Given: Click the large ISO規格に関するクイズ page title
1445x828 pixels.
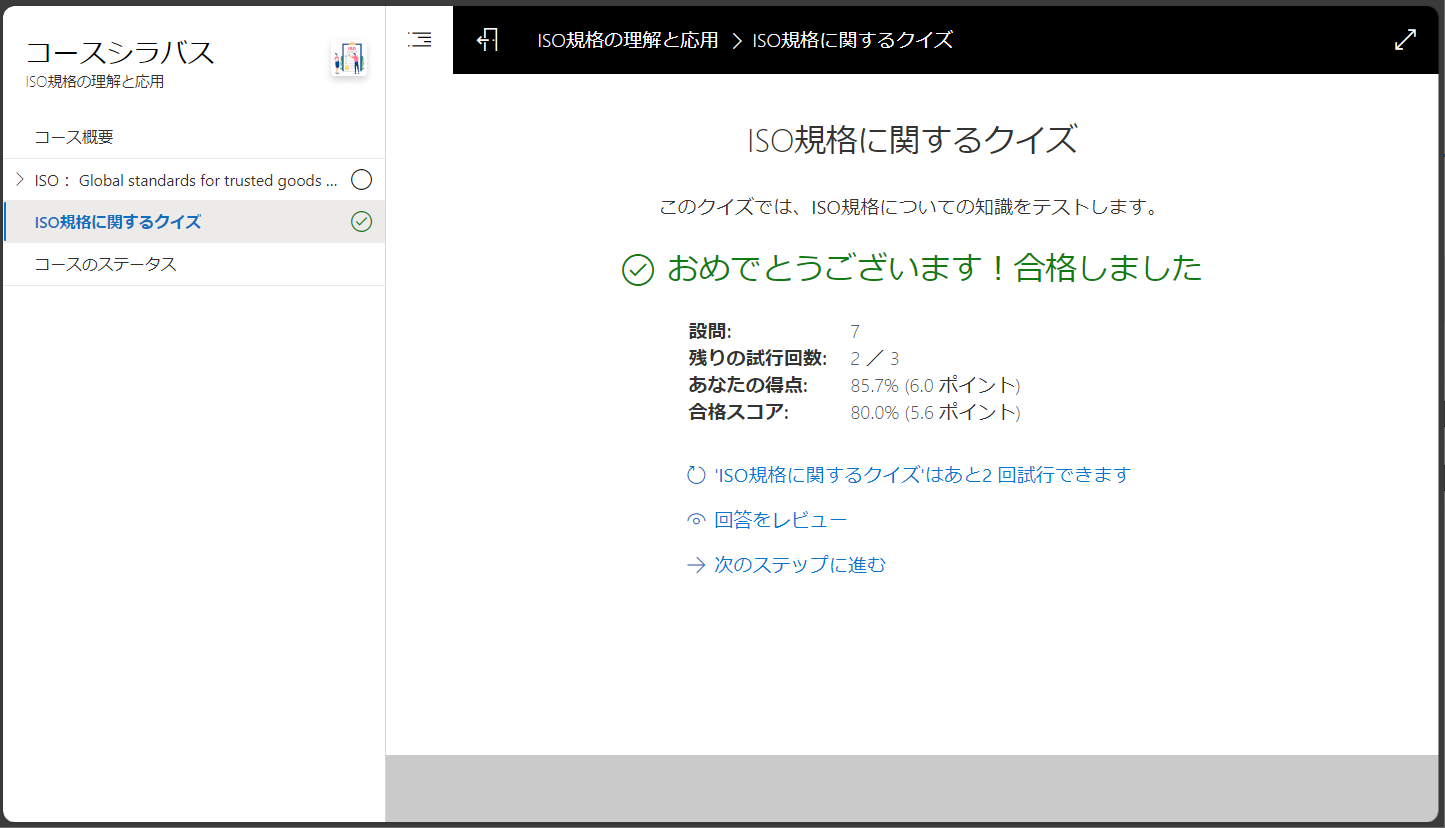Looking at the screenshot, I should [912, 140].
